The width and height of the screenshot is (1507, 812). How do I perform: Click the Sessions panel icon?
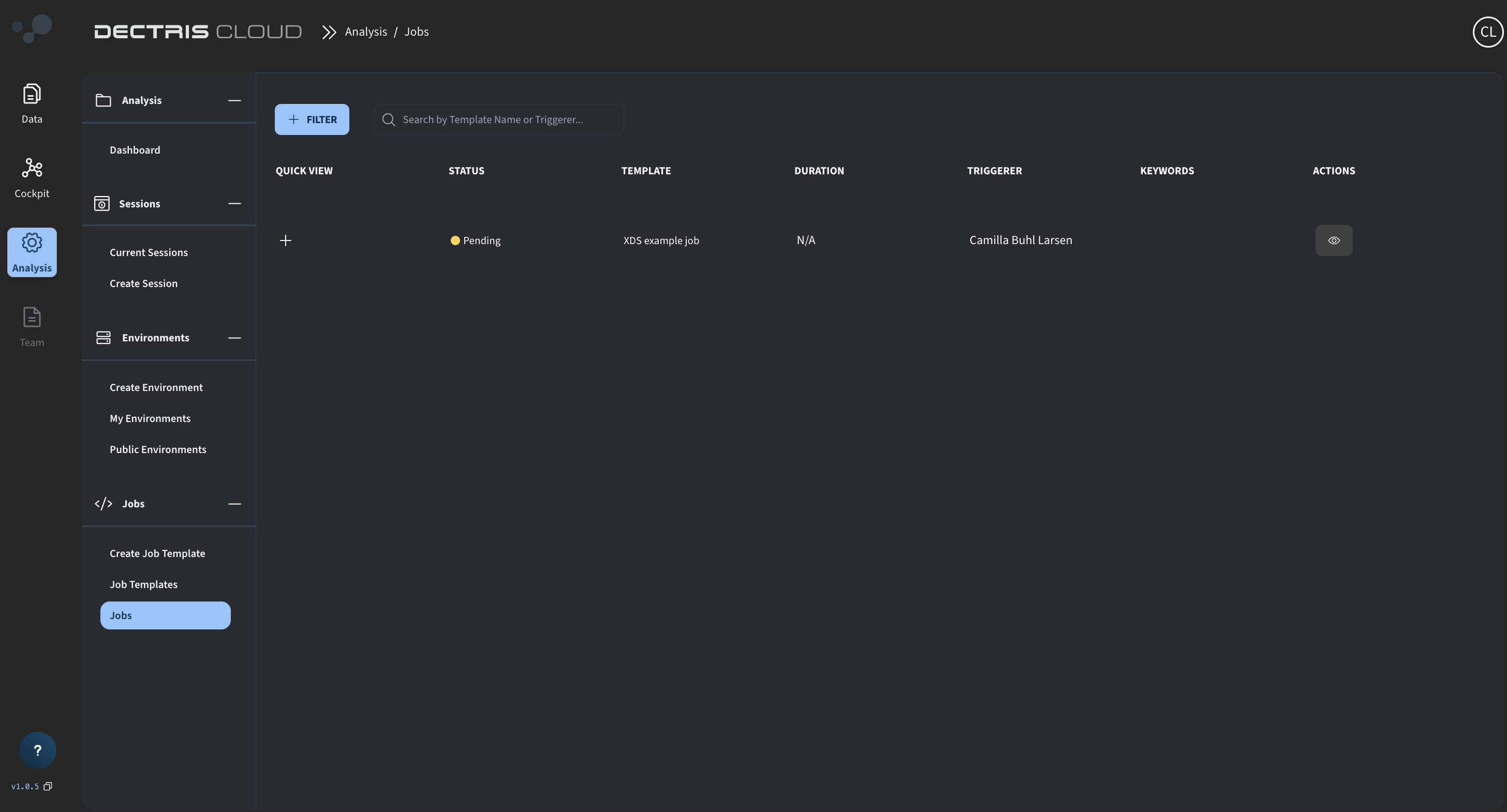(x=102, y=203)
